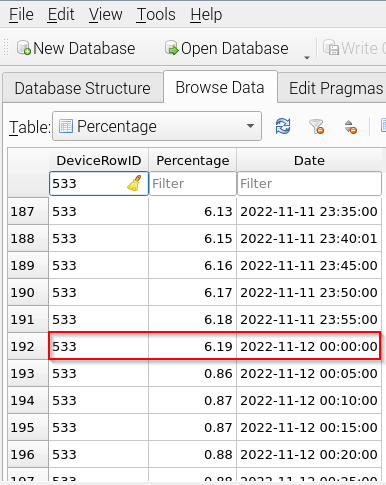Click the DeviceRowID cell in row 192
386x485 pixels.
(x=99, y=346)
